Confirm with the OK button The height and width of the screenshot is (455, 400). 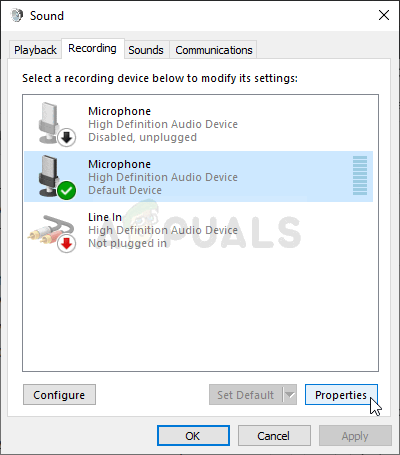tap(193, 436)
